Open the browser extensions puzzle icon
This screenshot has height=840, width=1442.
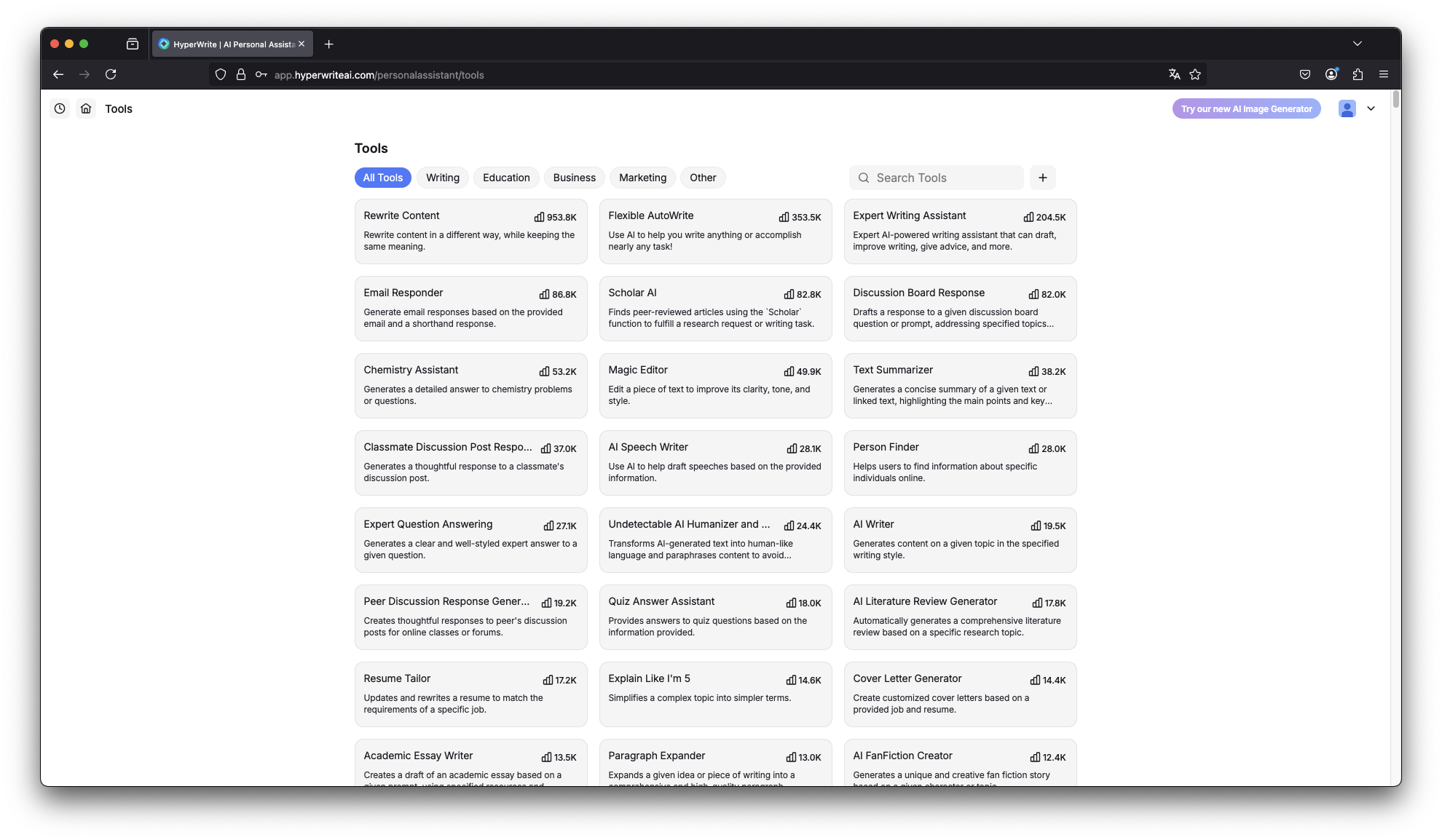click(x=1358, y=74)
